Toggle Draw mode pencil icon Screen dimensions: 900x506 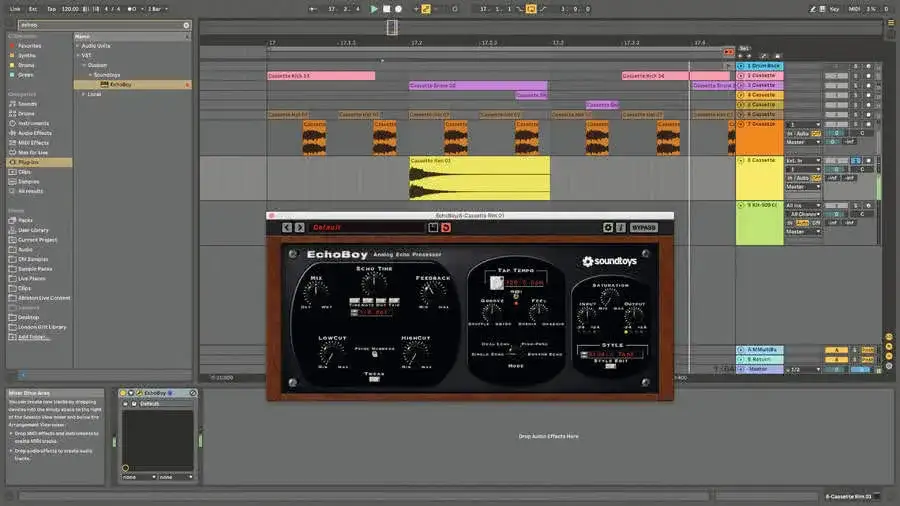coord(812,9)
